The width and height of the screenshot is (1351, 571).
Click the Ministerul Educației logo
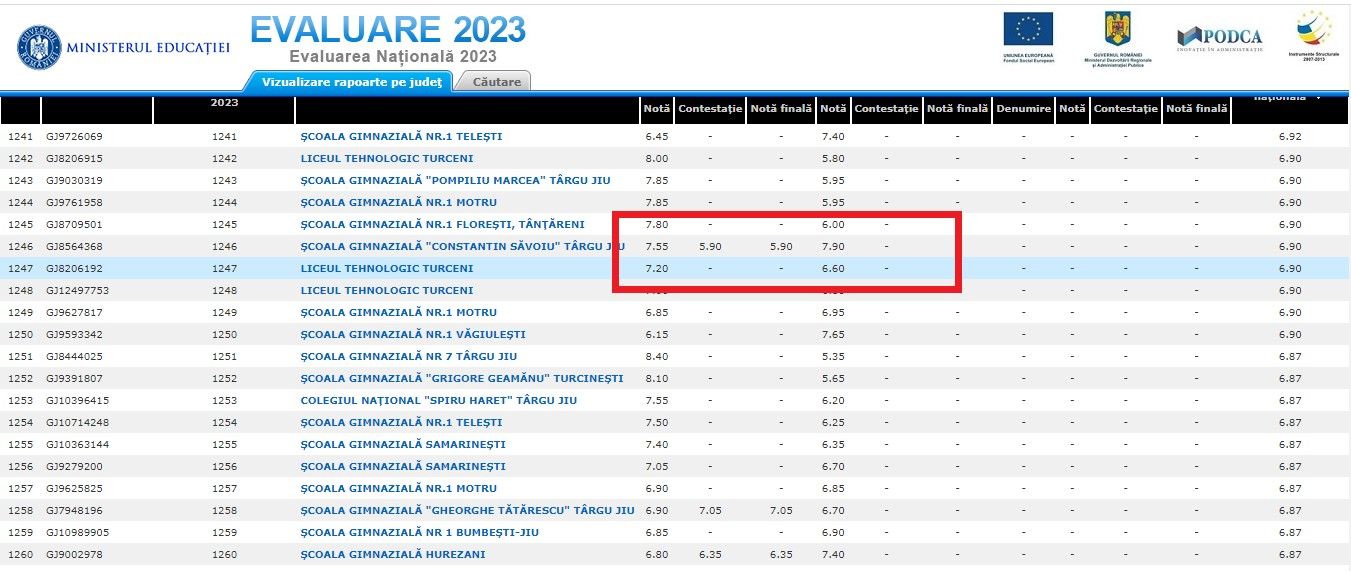click(122, 47)
